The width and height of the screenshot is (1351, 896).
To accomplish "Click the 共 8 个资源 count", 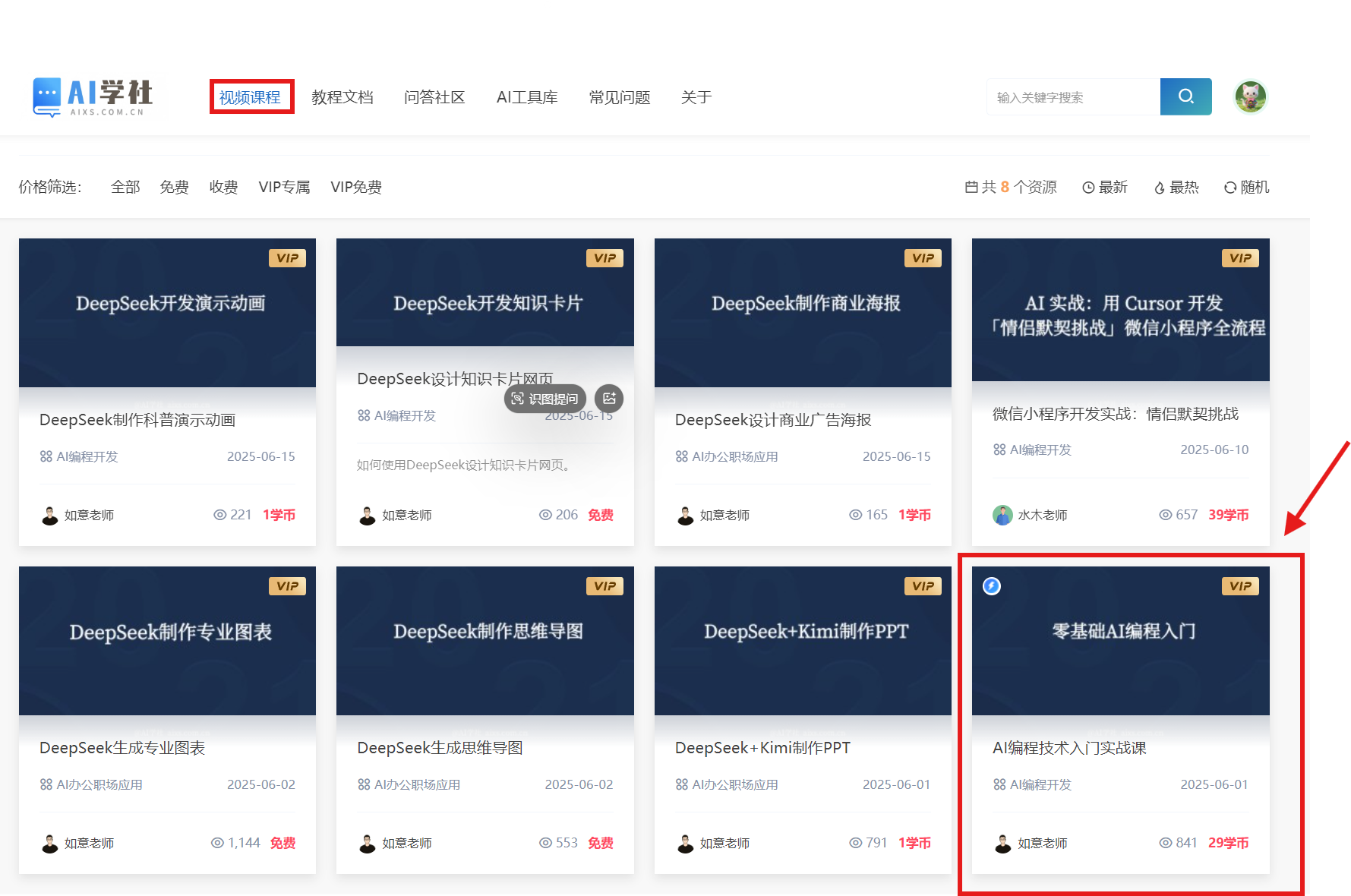I will tap(1011, 187).
